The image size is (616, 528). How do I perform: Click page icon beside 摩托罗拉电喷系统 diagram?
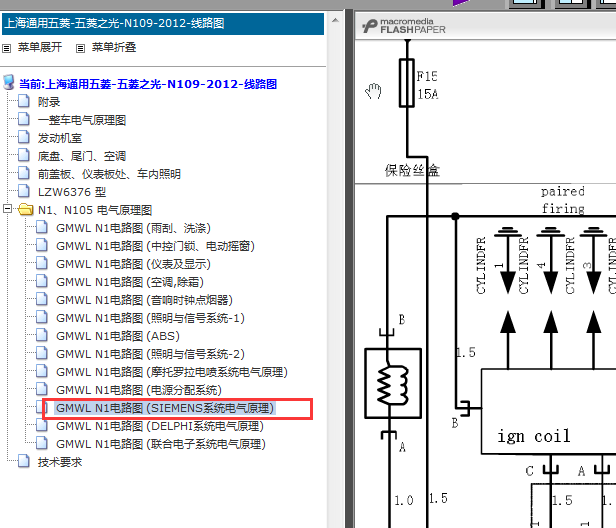coord(42,372)
